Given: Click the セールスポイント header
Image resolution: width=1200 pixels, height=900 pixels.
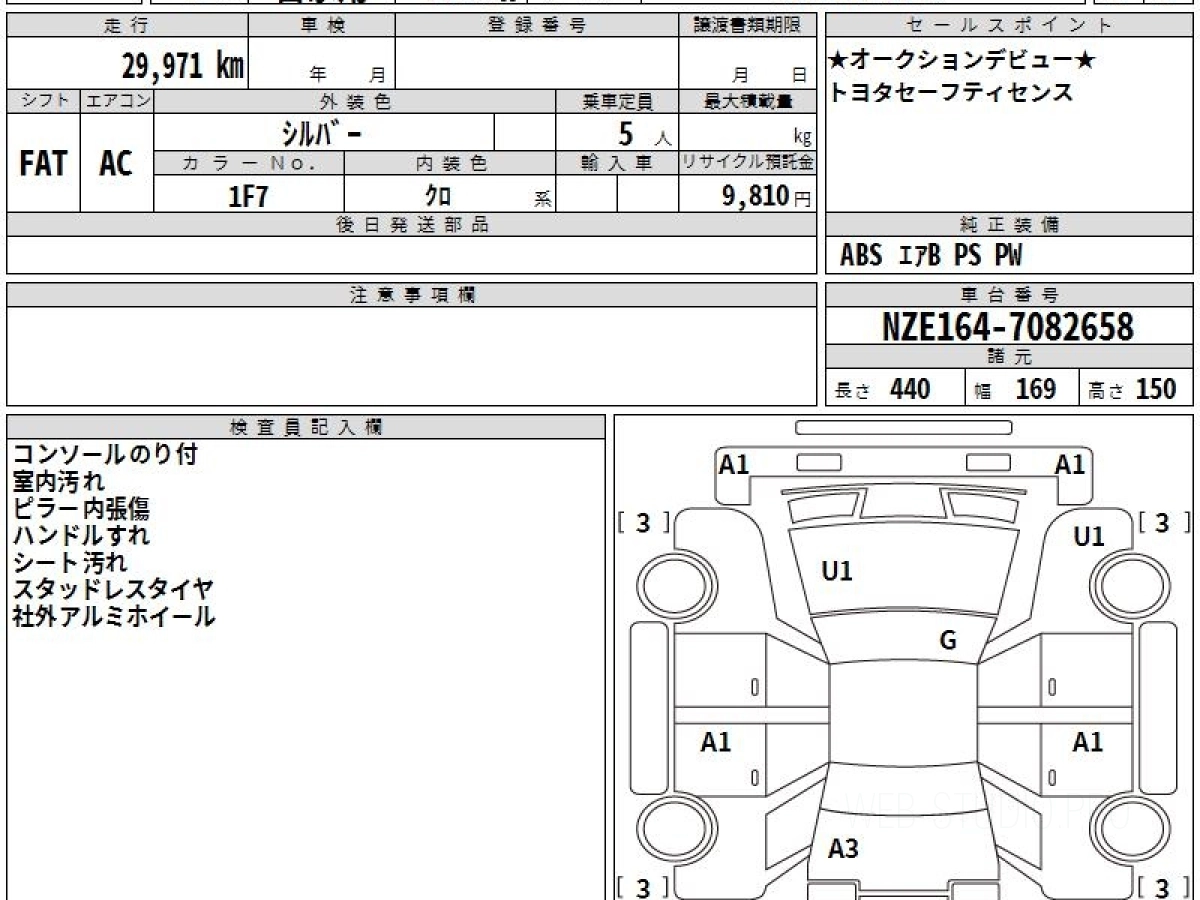Looking at the screenshot, I should point(1010,26).
